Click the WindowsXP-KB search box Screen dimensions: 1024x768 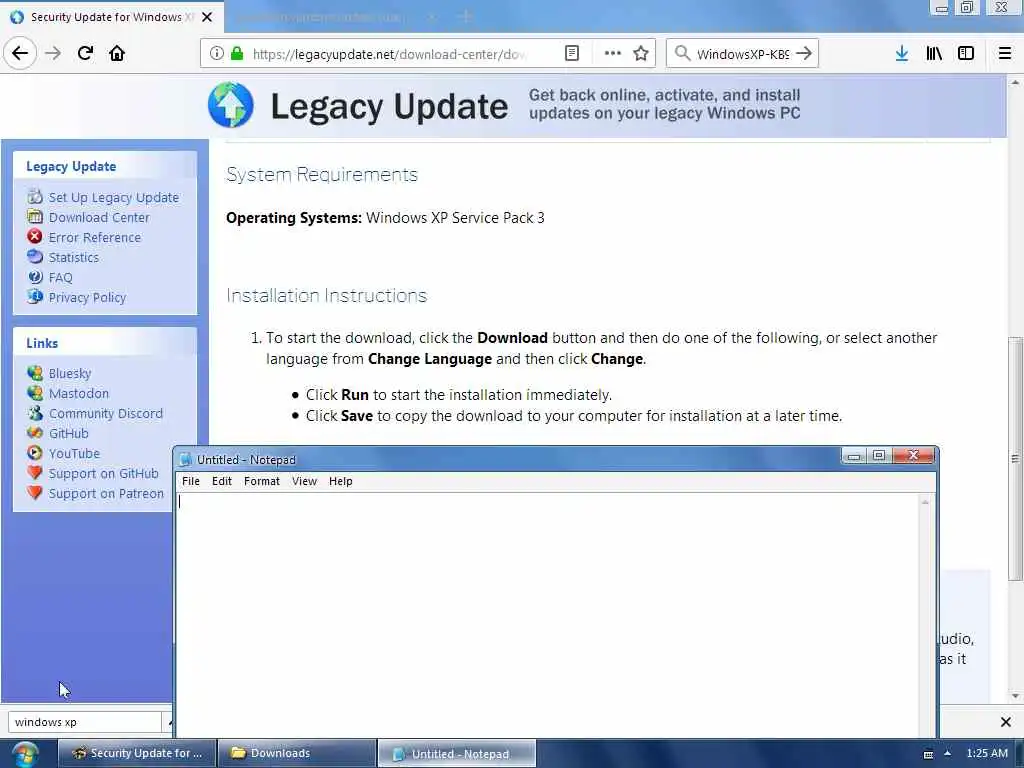click(743, 54)
